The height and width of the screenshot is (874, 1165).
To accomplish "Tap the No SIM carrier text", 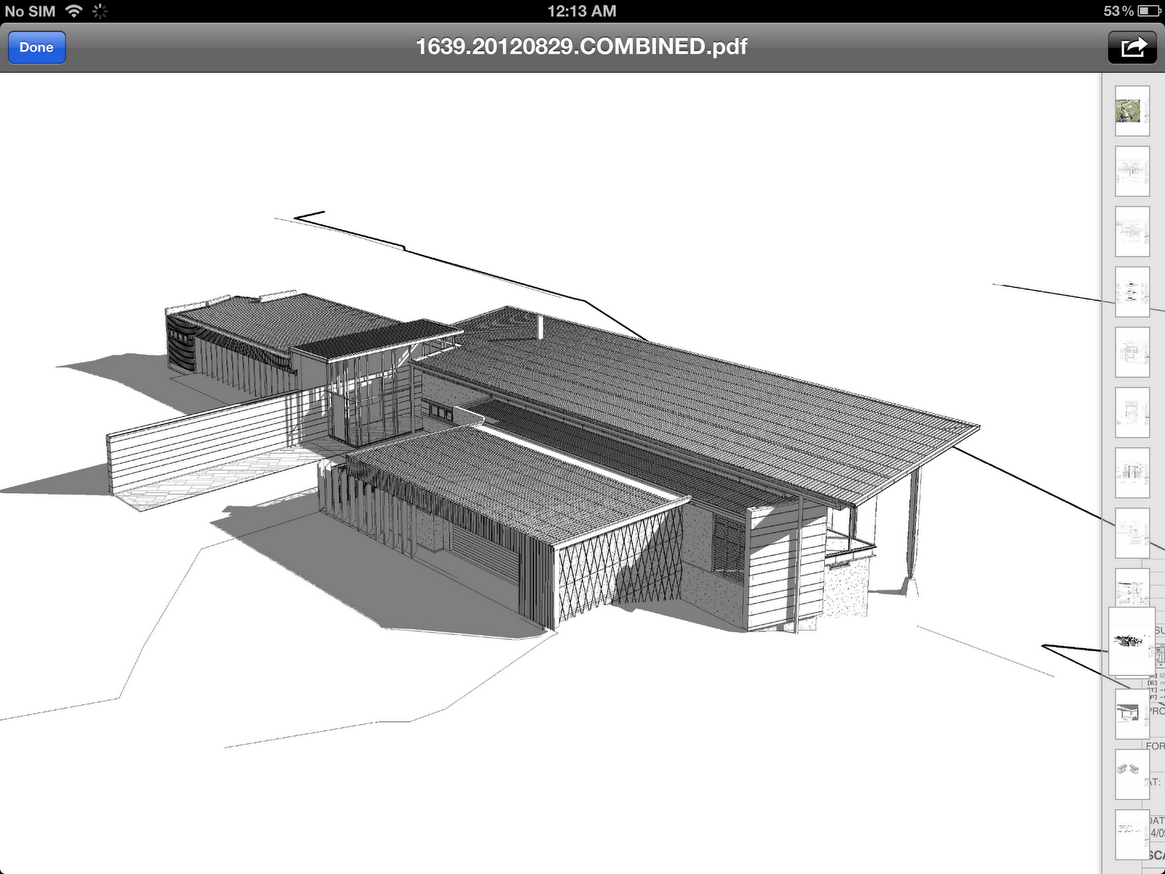I will tap(30, 11).
